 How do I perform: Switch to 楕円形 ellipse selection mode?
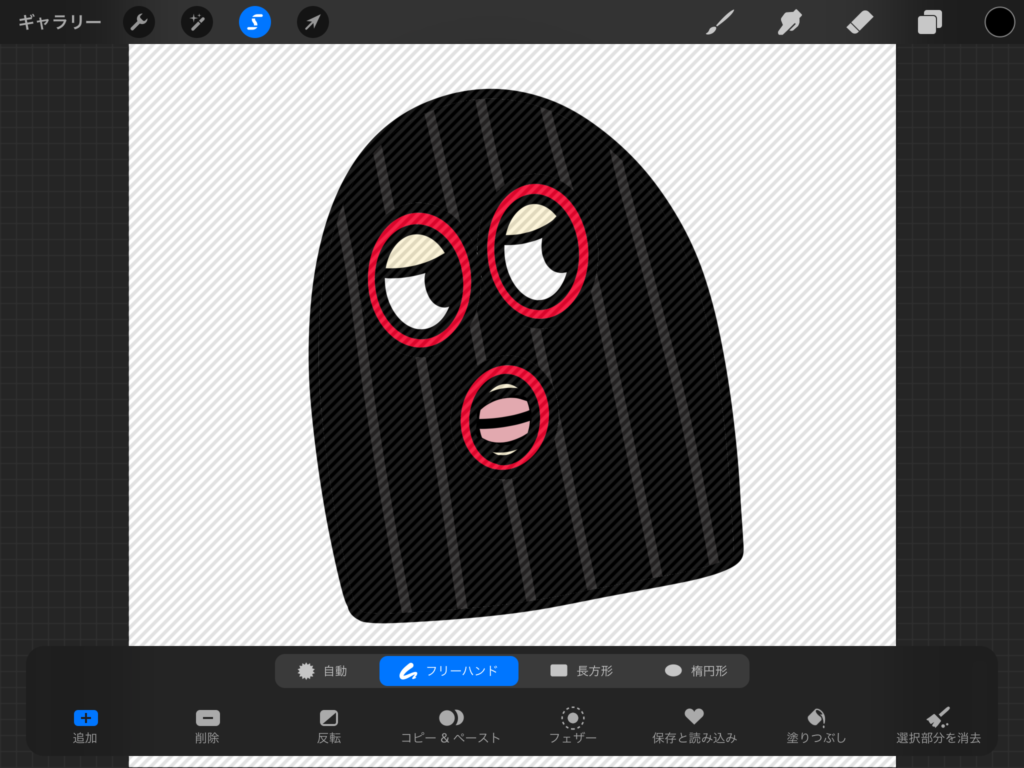pos(696,671)
